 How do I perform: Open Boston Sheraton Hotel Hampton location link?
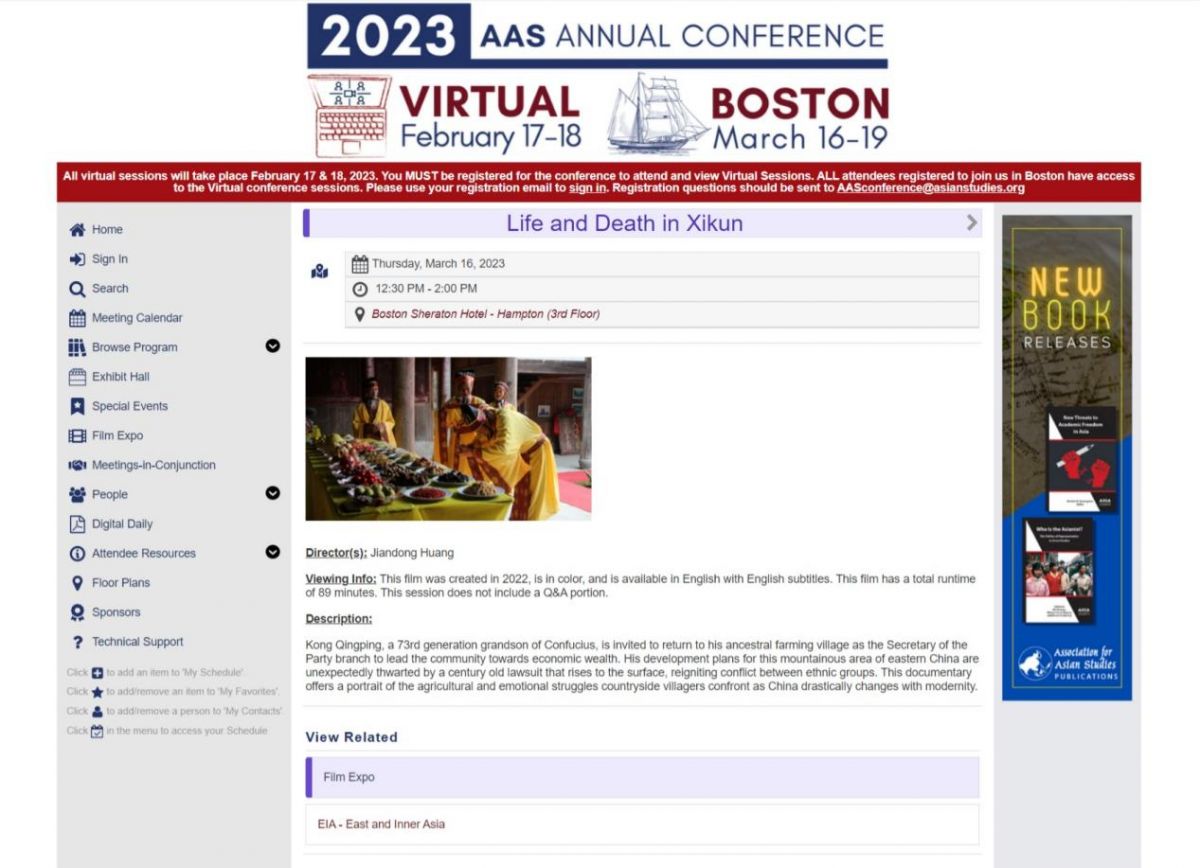[485, 314]
